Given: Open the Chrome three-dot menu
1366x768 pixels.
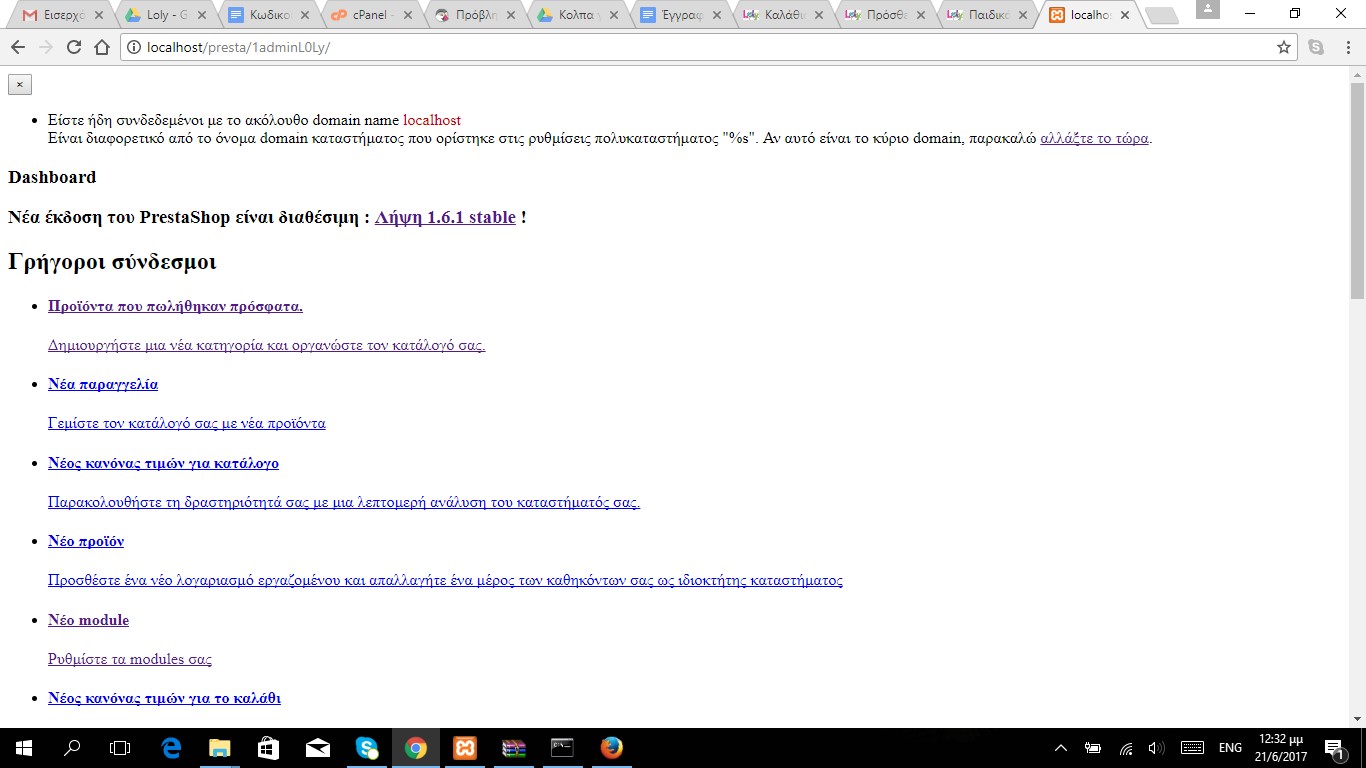Looking at the screenshot, I should coord(1346,47).
